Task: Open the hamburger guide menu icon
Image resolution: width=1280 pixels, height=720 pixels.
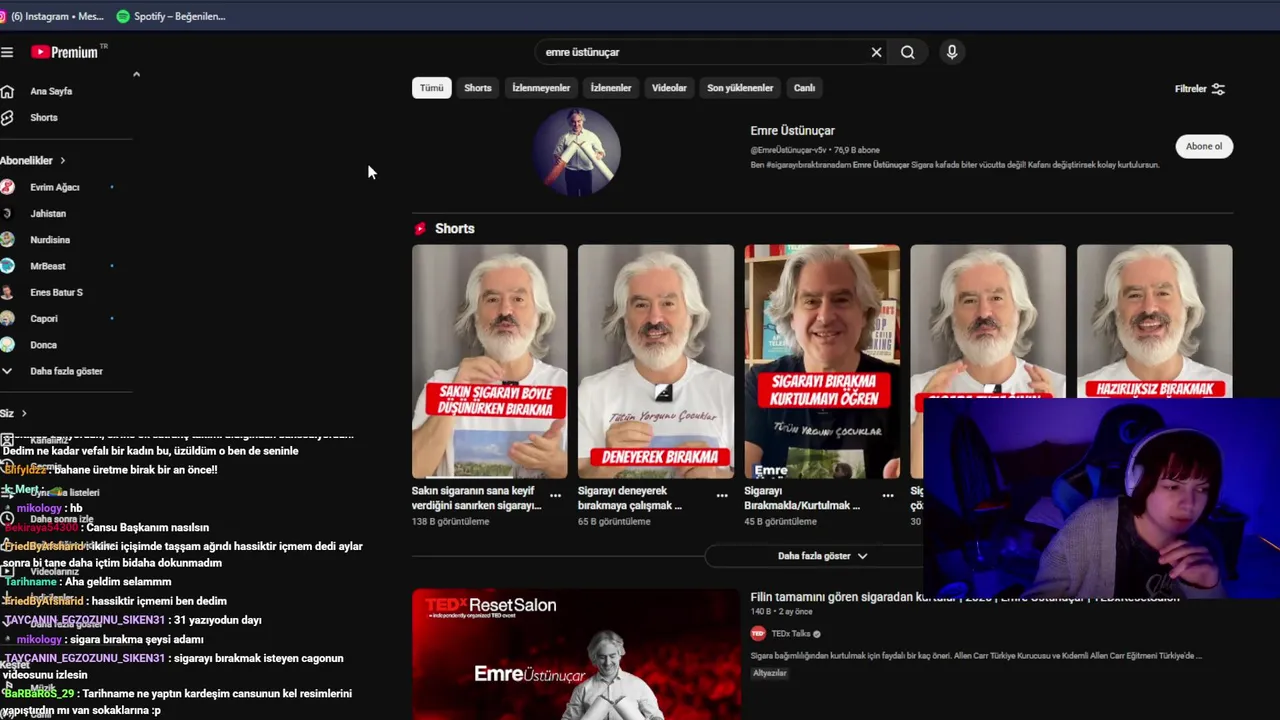Action: [x=7, y=52]
